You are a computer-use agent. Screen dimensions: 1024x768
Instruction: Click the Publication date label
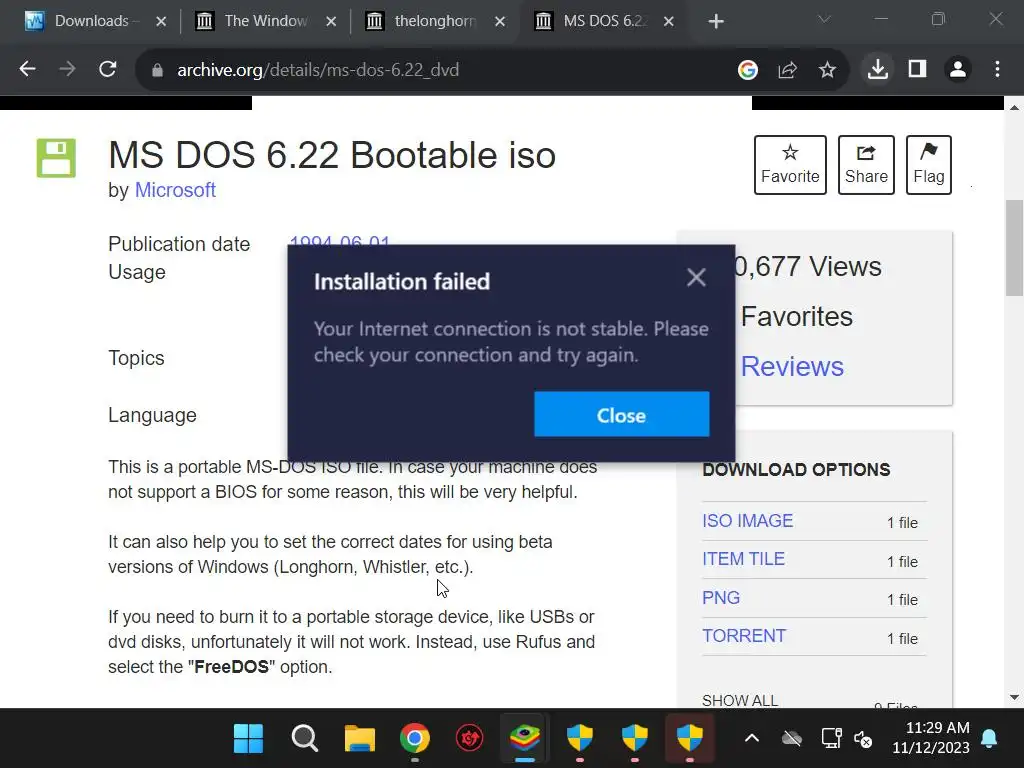179,244
